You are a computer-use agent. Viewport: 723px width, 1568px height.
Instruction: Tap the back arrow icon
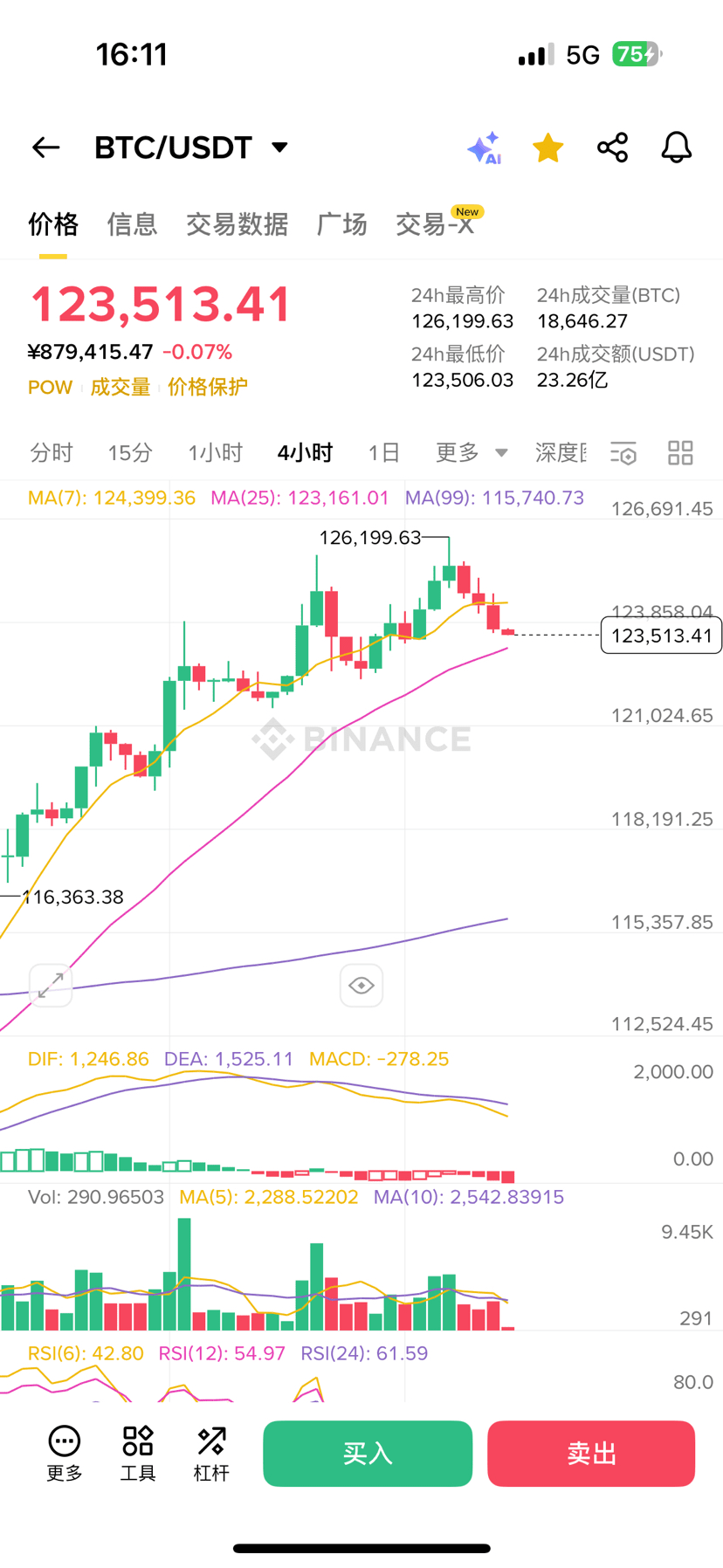46,148
